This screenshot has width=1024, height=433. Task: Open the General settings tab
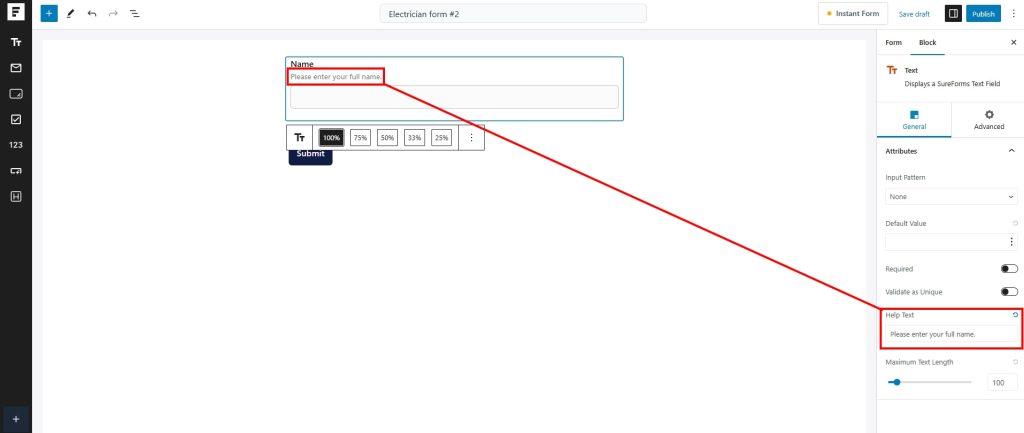914,120
